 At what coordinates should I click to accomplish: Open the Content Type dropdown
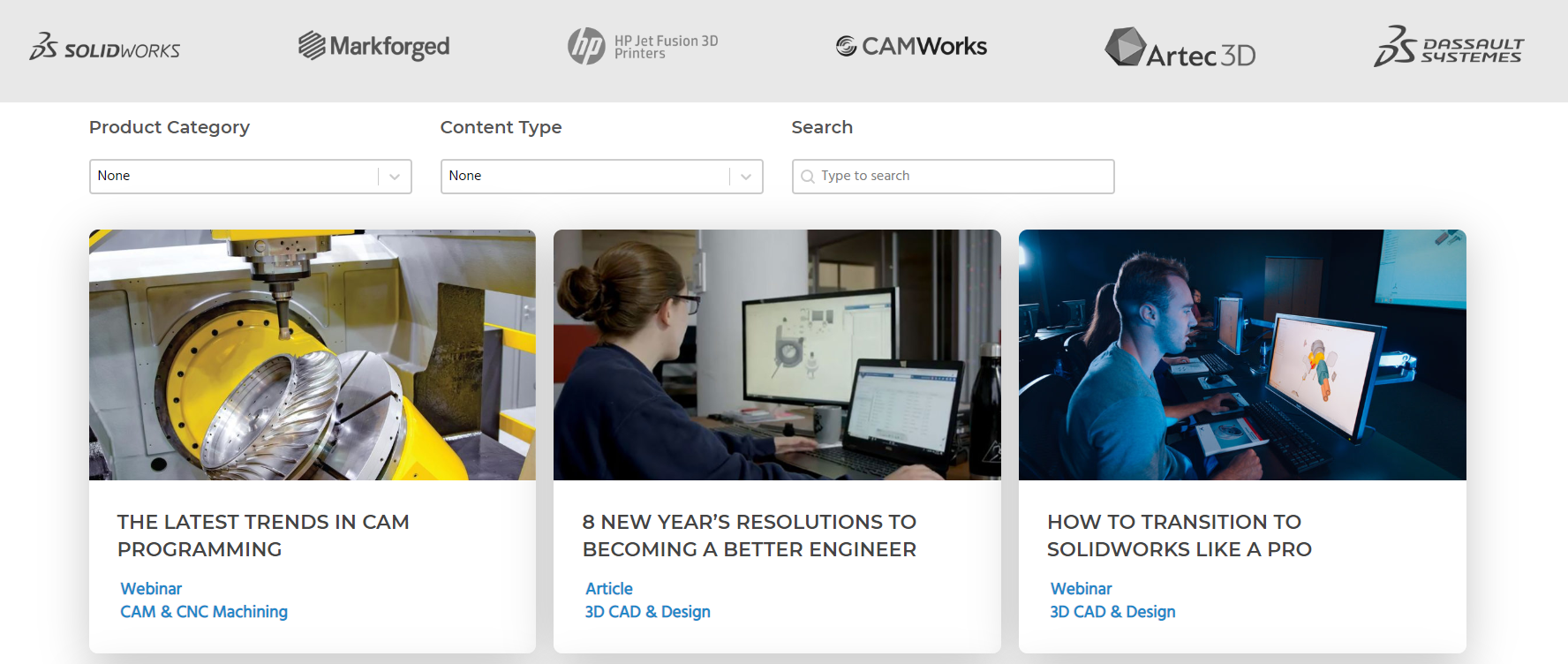pos(602,177)
